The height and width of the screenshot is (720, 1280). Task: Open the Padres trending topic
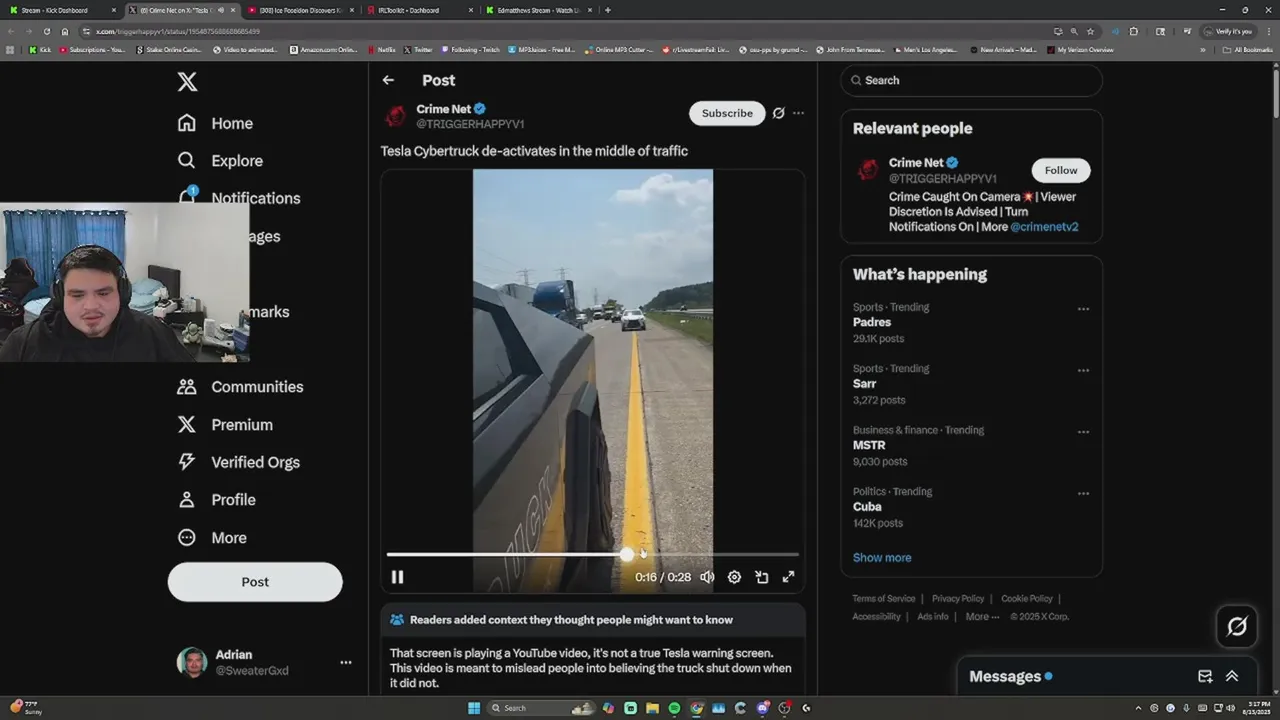pyautogui.click(x=872, y=322)
